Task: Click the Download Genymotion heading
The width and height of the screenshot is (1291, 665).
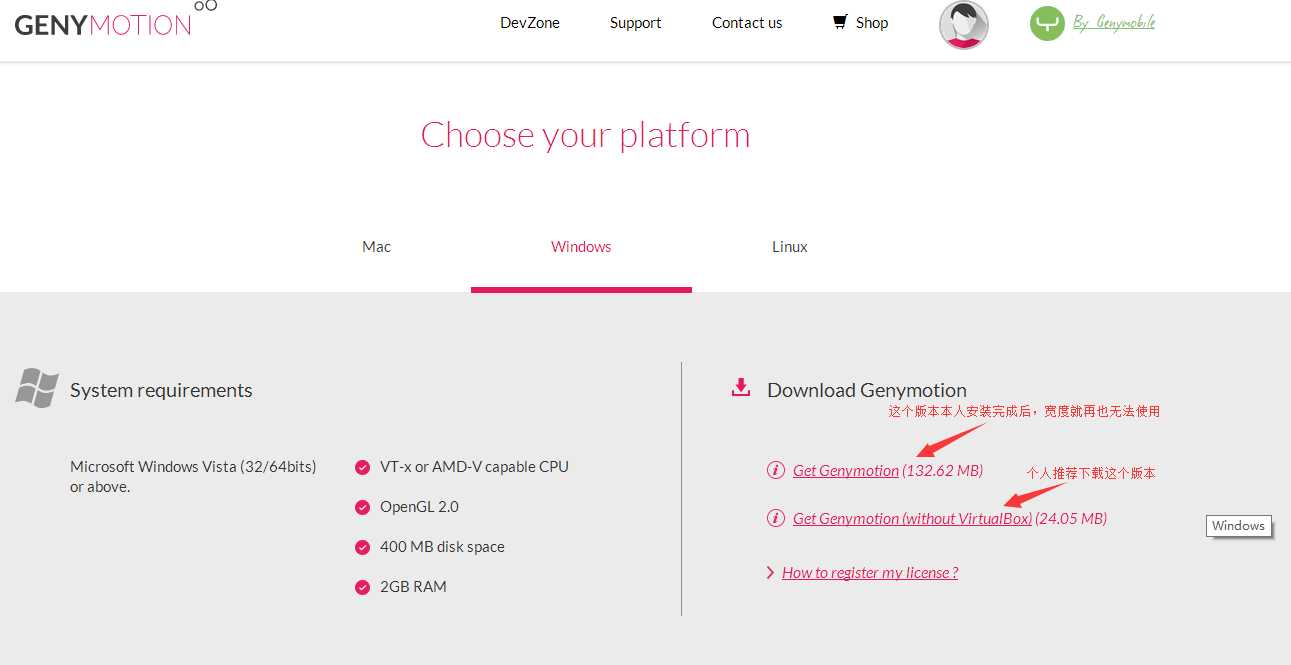Action: click(867, 390)
